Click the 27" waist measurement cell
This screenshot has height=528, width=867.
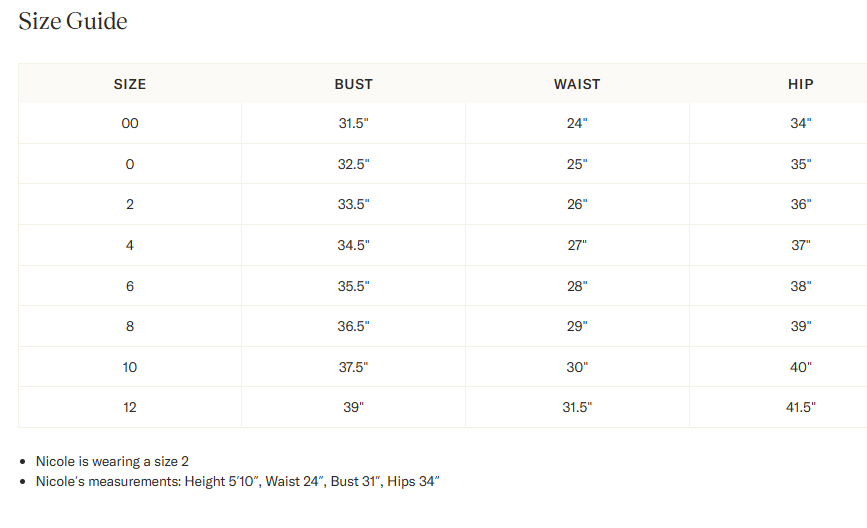click(x=577, y=245)
